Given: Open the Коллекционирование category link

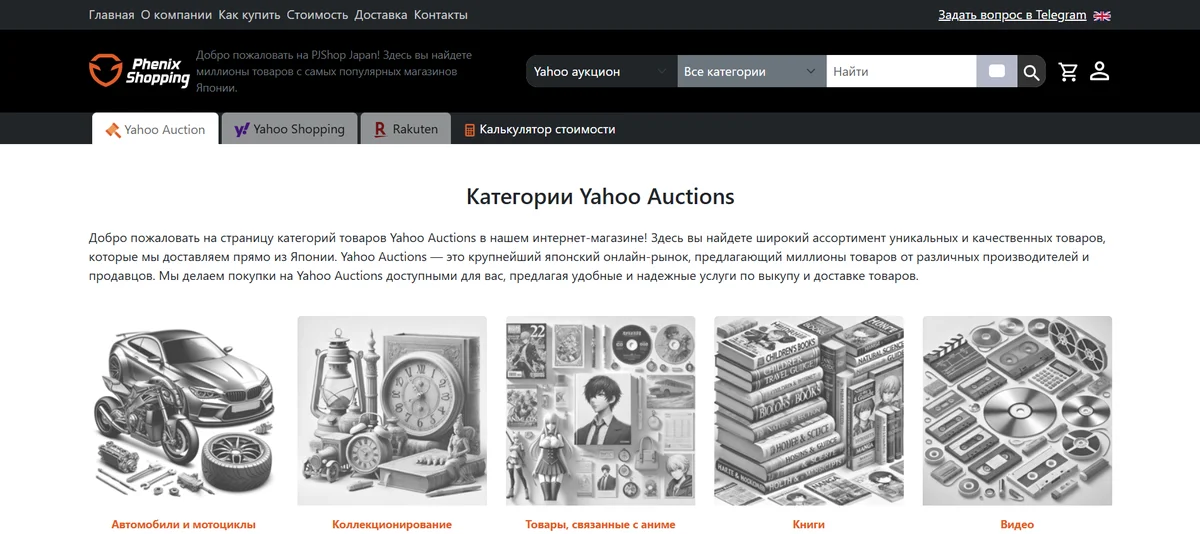Looking at the screenshot, I should tap(392, 524).
